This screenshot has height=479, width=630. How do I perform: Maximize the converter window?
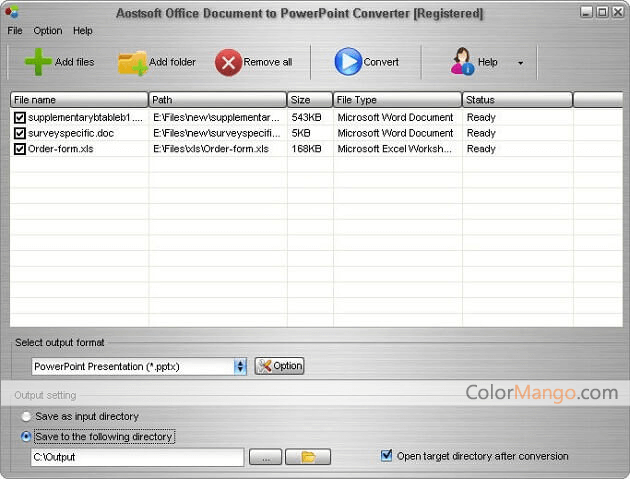tap(602, 12)
